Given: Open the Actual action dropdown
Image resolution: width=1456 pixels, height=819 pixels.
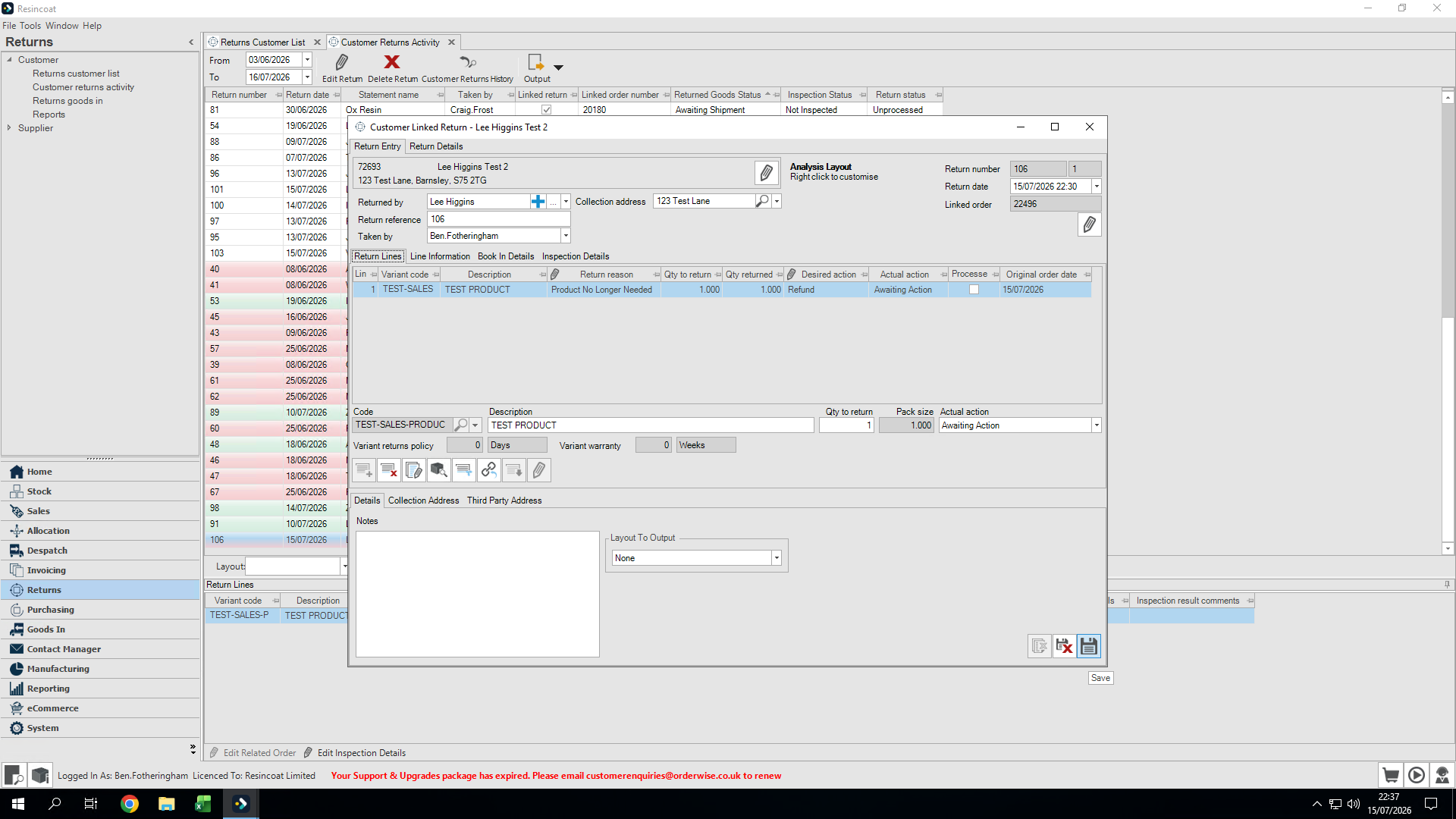Looking at the screenshot, I should [x=1097, y=425].
